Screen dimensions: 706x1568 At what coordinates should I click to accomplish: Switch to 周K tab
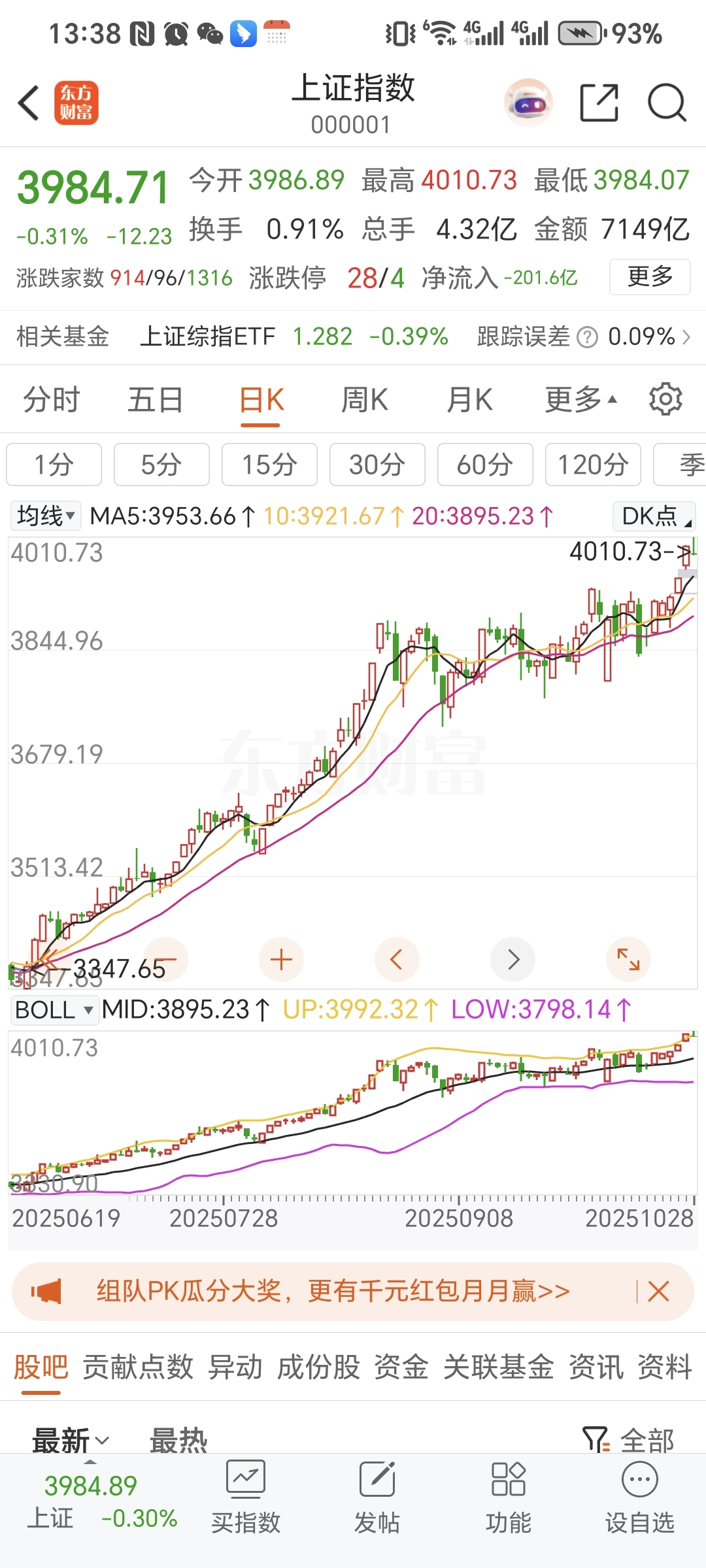tap(365, 399)
